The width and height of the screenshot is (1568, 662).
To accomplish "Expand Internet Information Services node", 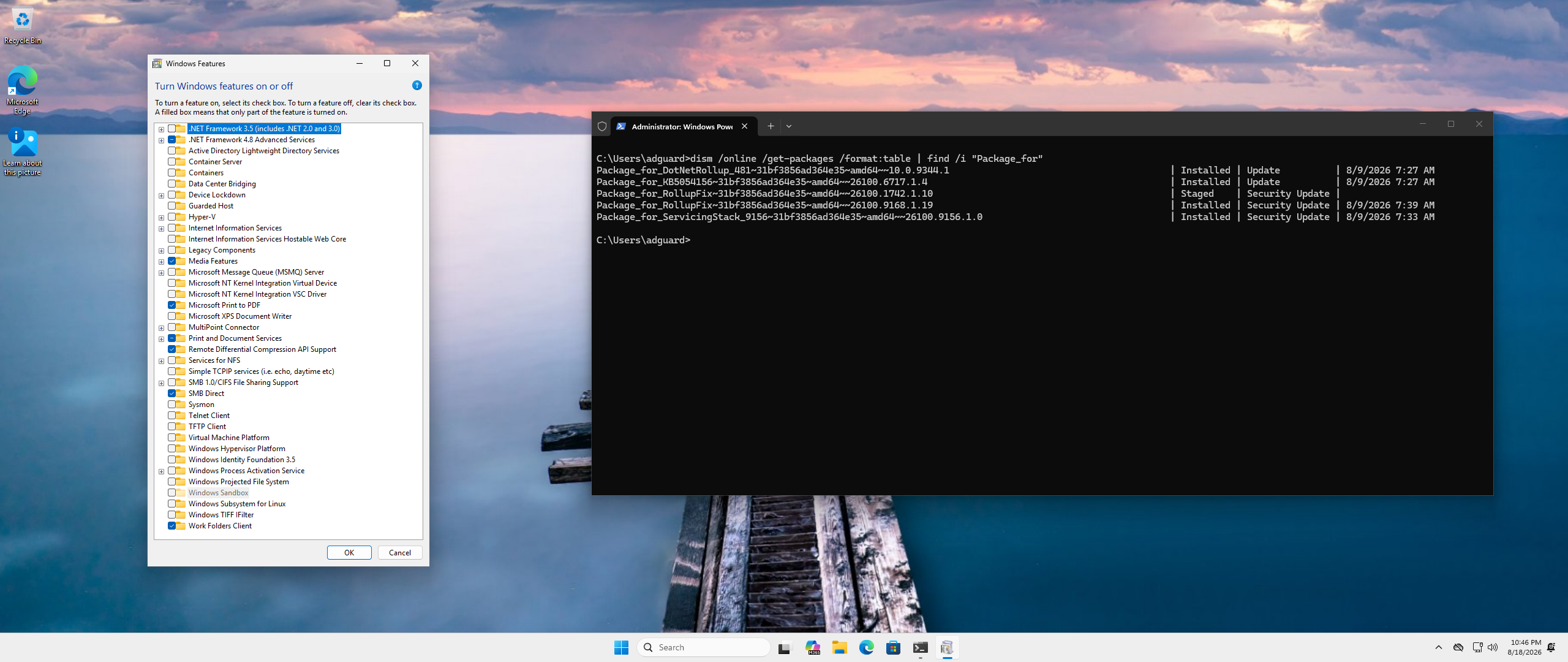I will pos(161,229).
